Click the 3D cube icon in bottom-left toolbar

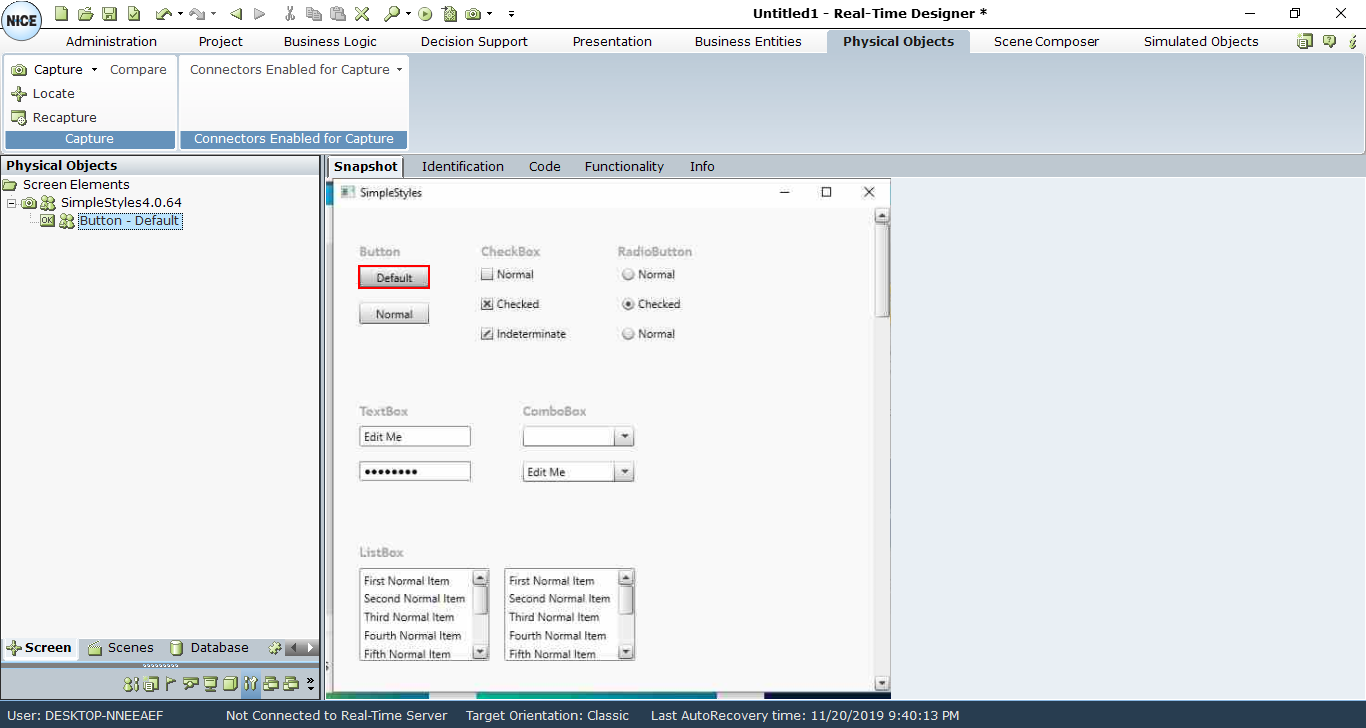pos(230,684)
